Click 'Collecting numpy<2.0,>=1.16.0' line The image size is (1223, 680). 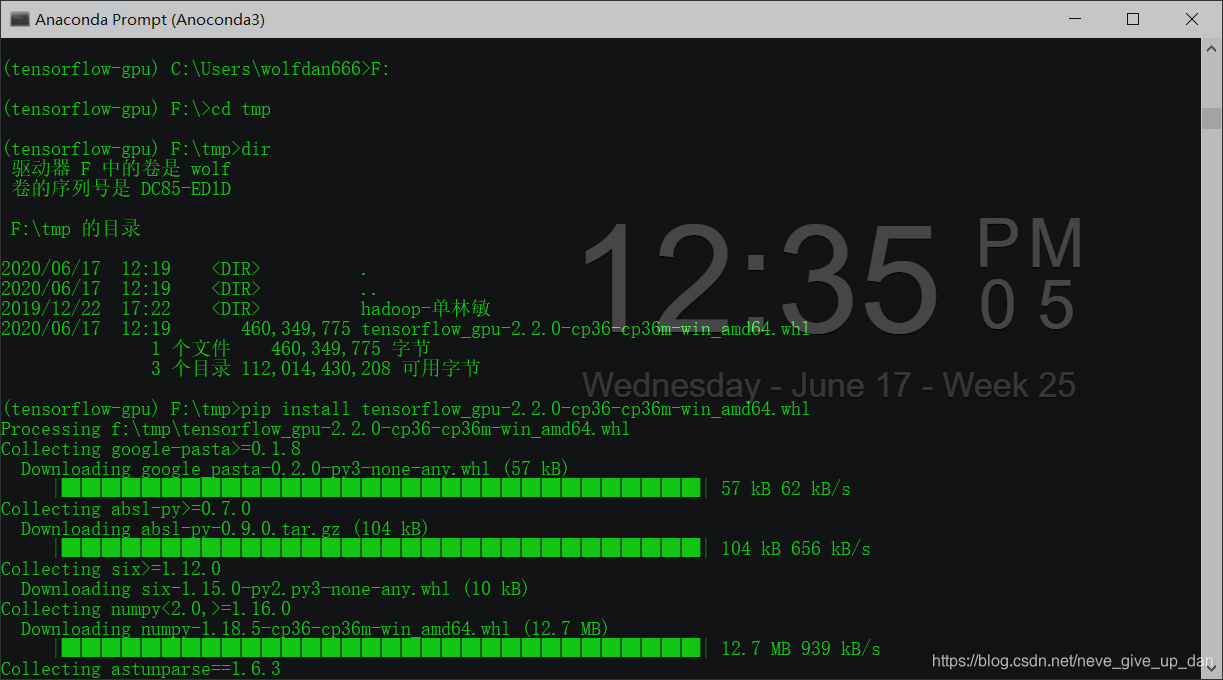coord(145,609)
